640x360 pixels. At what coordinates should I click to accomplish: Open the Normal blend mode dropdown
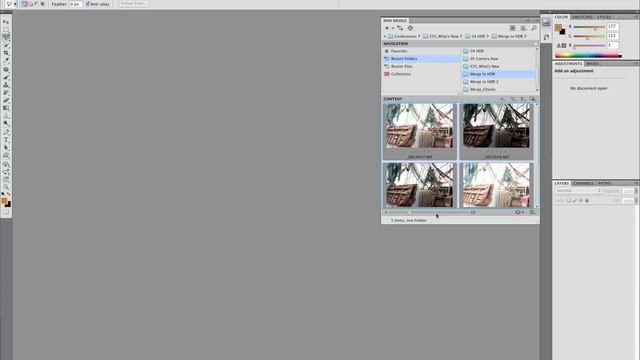click(578, 191)
